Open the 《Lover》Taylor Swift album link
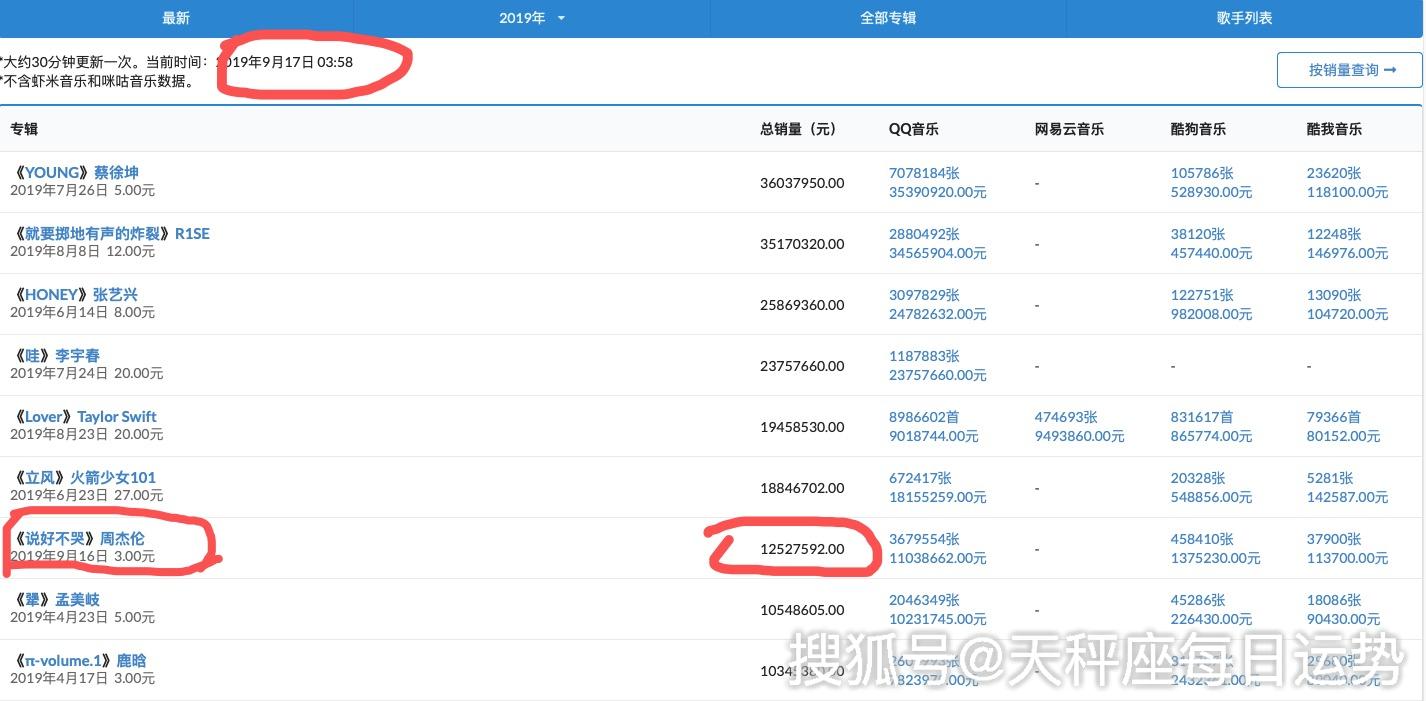This screenshot has height=701, width=1426. pos(84,416)
